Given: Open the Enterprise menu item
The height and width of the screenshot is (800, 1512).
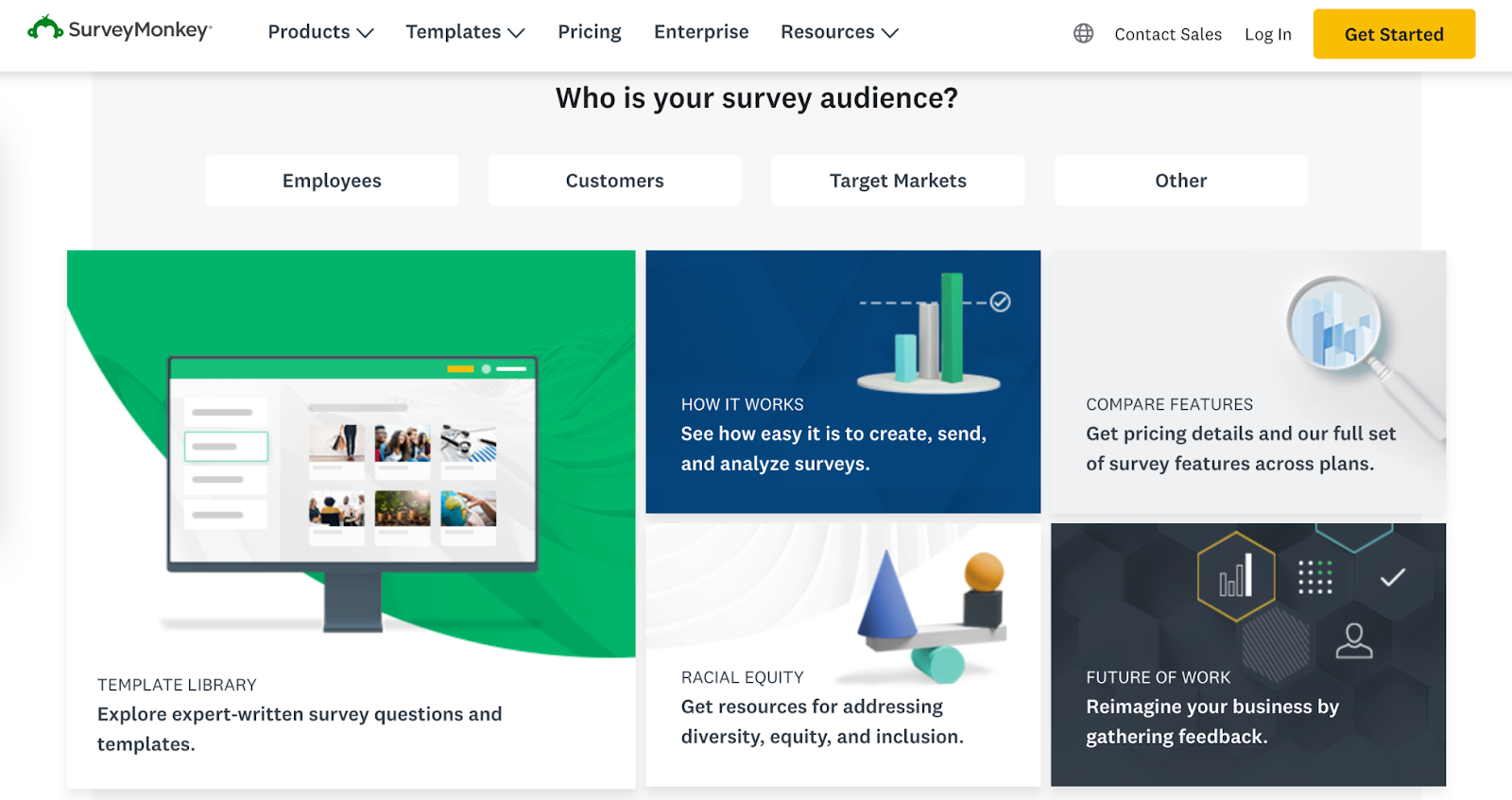Looking at the screenshot, I should 701,32.
